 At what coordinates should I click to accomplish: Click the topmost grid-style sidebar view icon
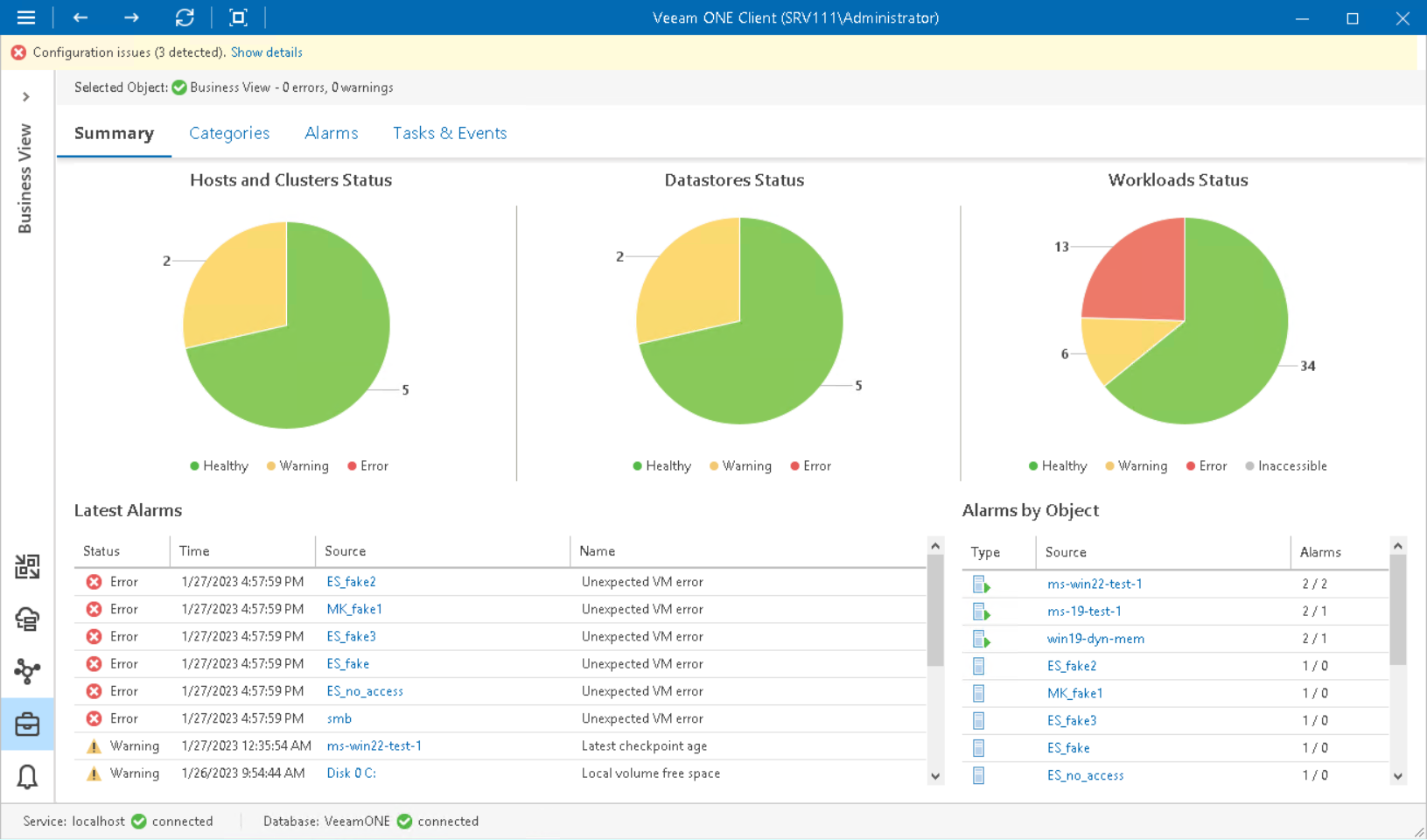coord(27,567)
